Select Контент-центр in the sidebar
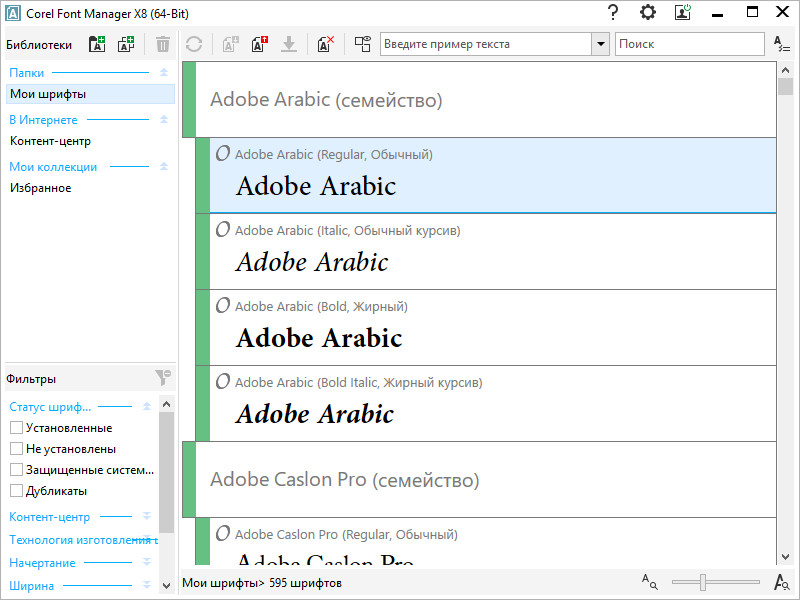The image size is (800, 600). [x=50, y=141]
